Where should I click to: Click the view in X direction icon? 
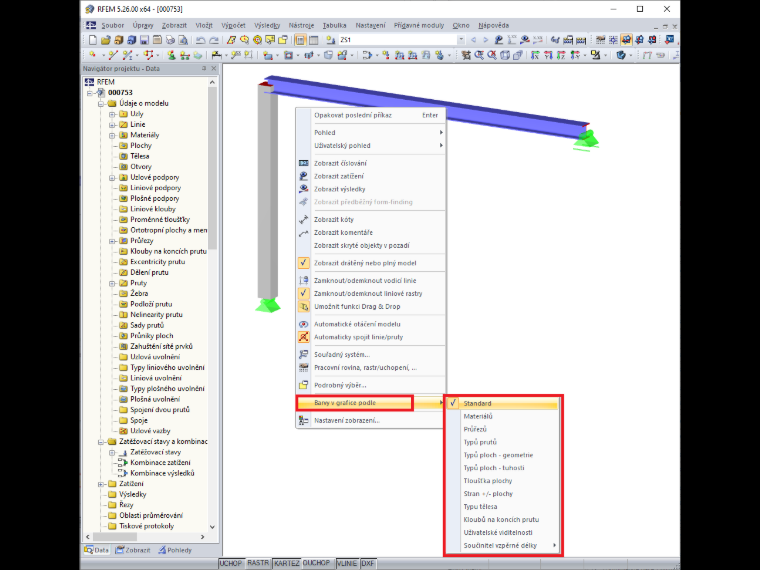[x=535, y=55]
